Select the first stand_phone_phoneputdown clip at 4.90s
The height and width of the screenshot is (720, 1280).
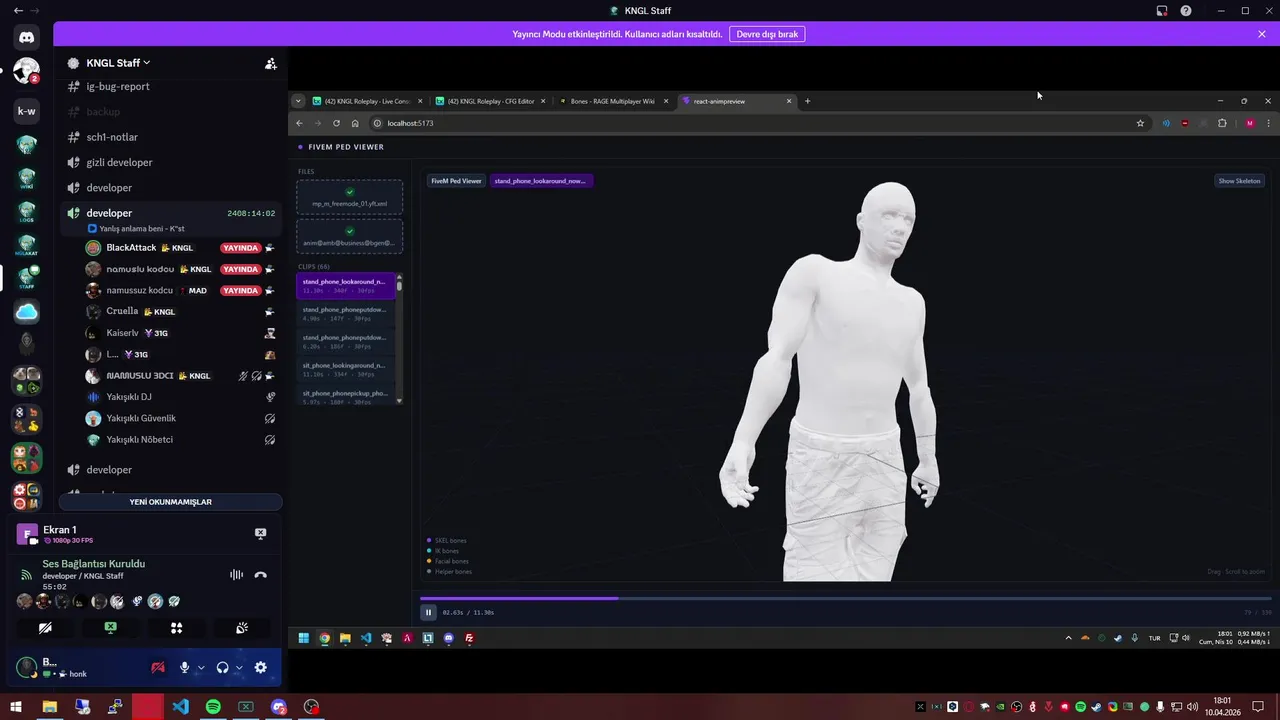(x=346, y=314)
